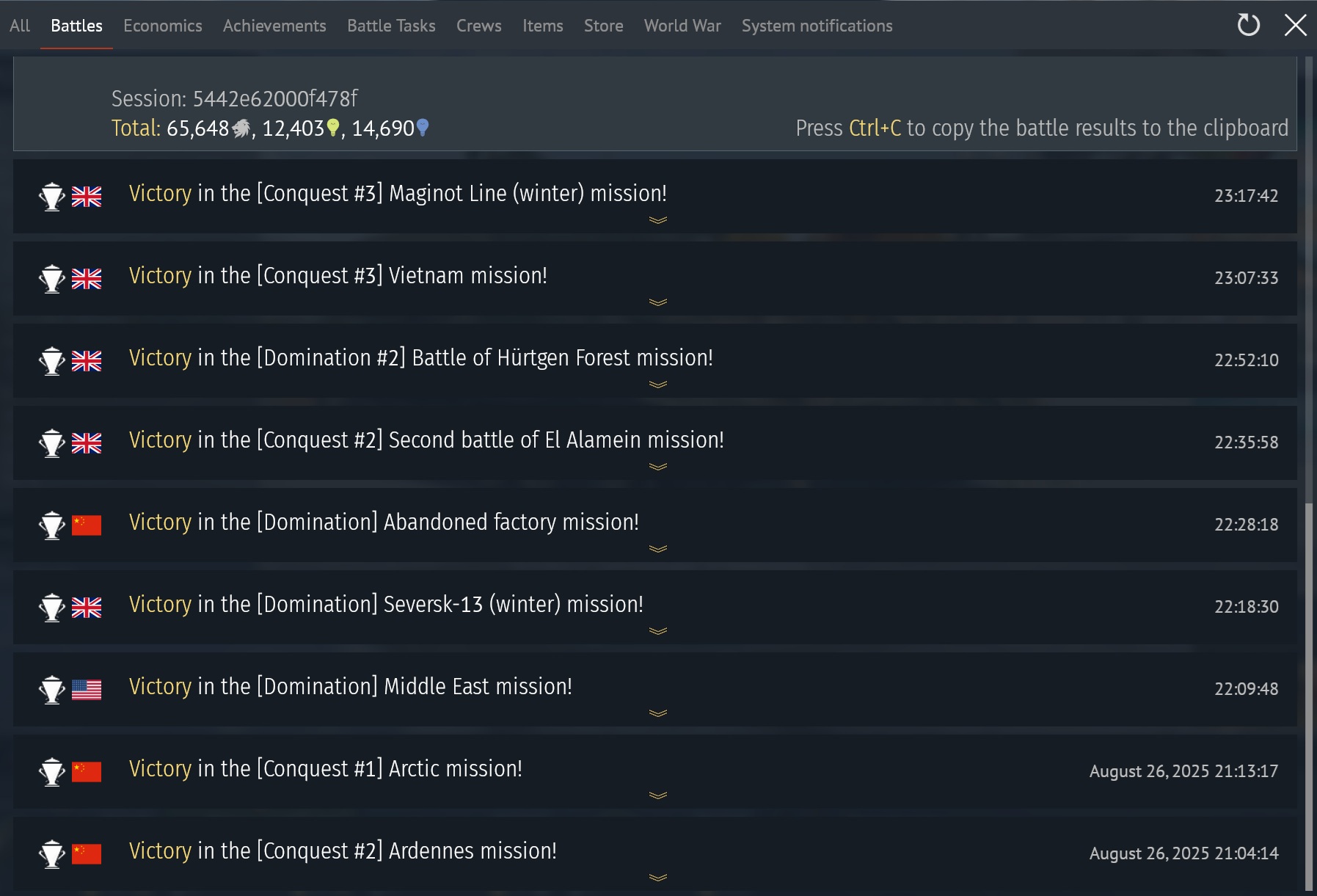
Task: Click the yellow bulb icon beside 12,403
Action: [x=333, y=128]
